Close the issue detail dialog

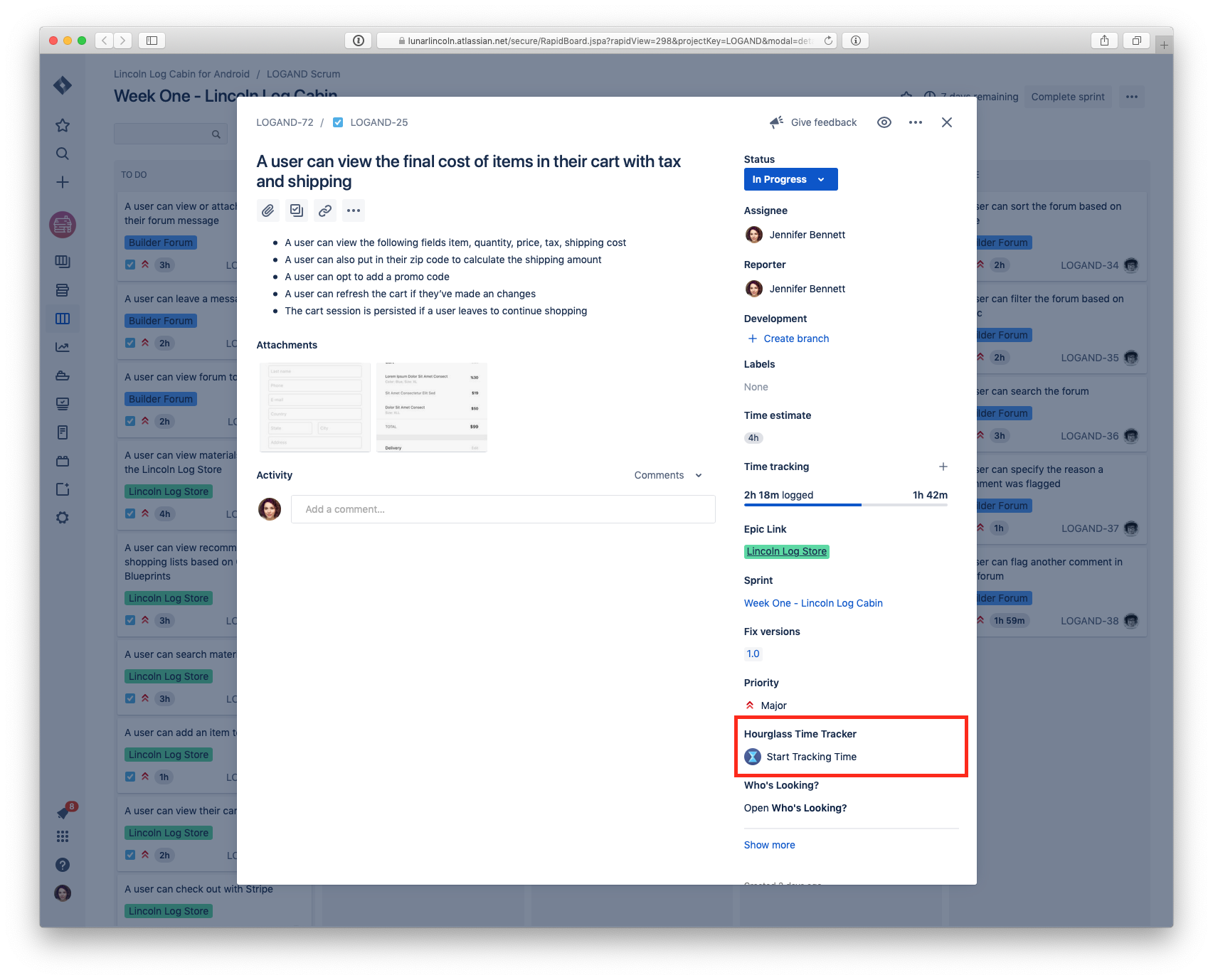click(947, 122)
